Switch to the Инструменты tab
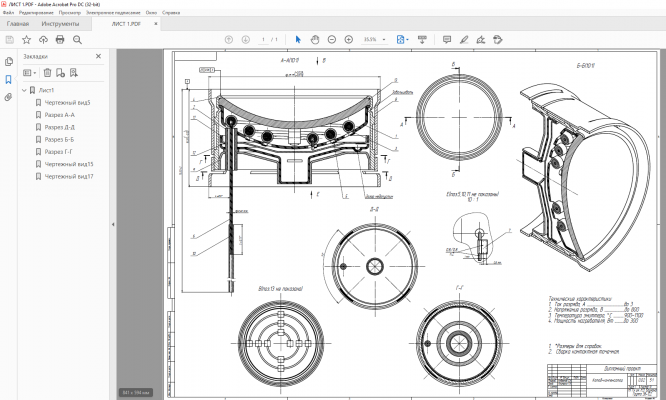Screen dimensions: 666x400 pyautogui.click(x=59, y=22)
